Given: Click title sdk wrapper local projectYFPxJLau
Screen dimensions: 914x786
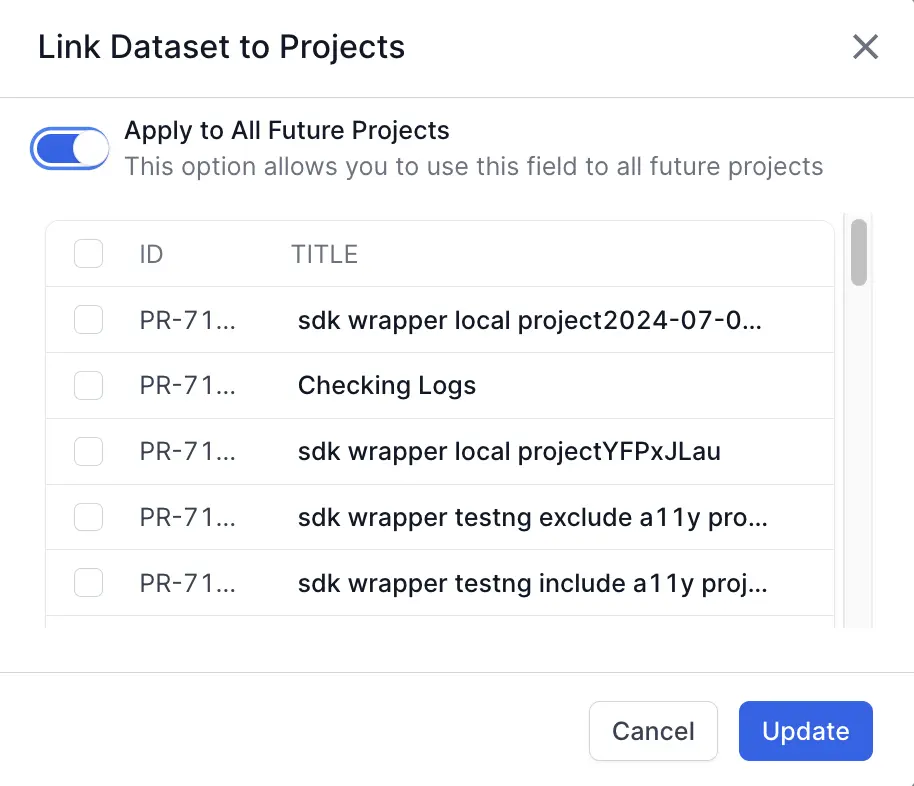Looking at the screenshot, I should coord(509,451).
